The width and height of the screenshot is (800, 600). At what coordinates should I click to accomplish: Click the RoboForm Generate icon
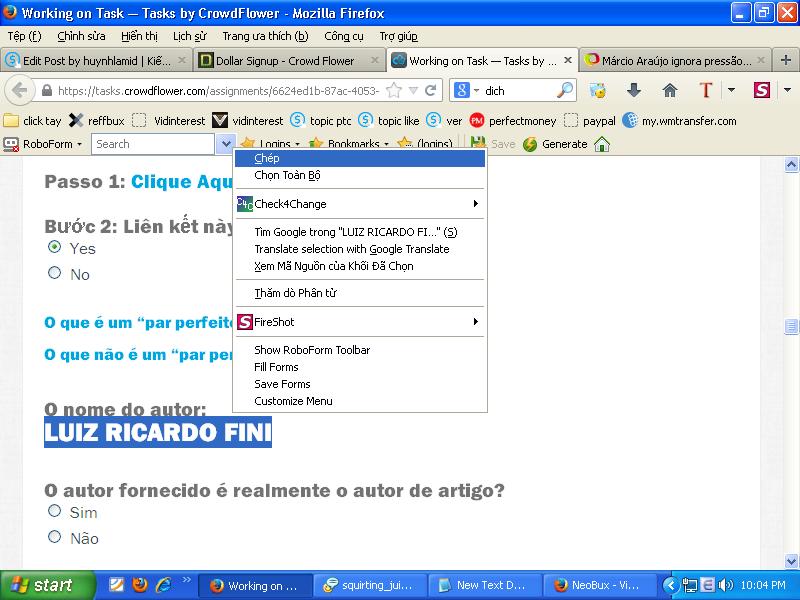pos(530,144)
